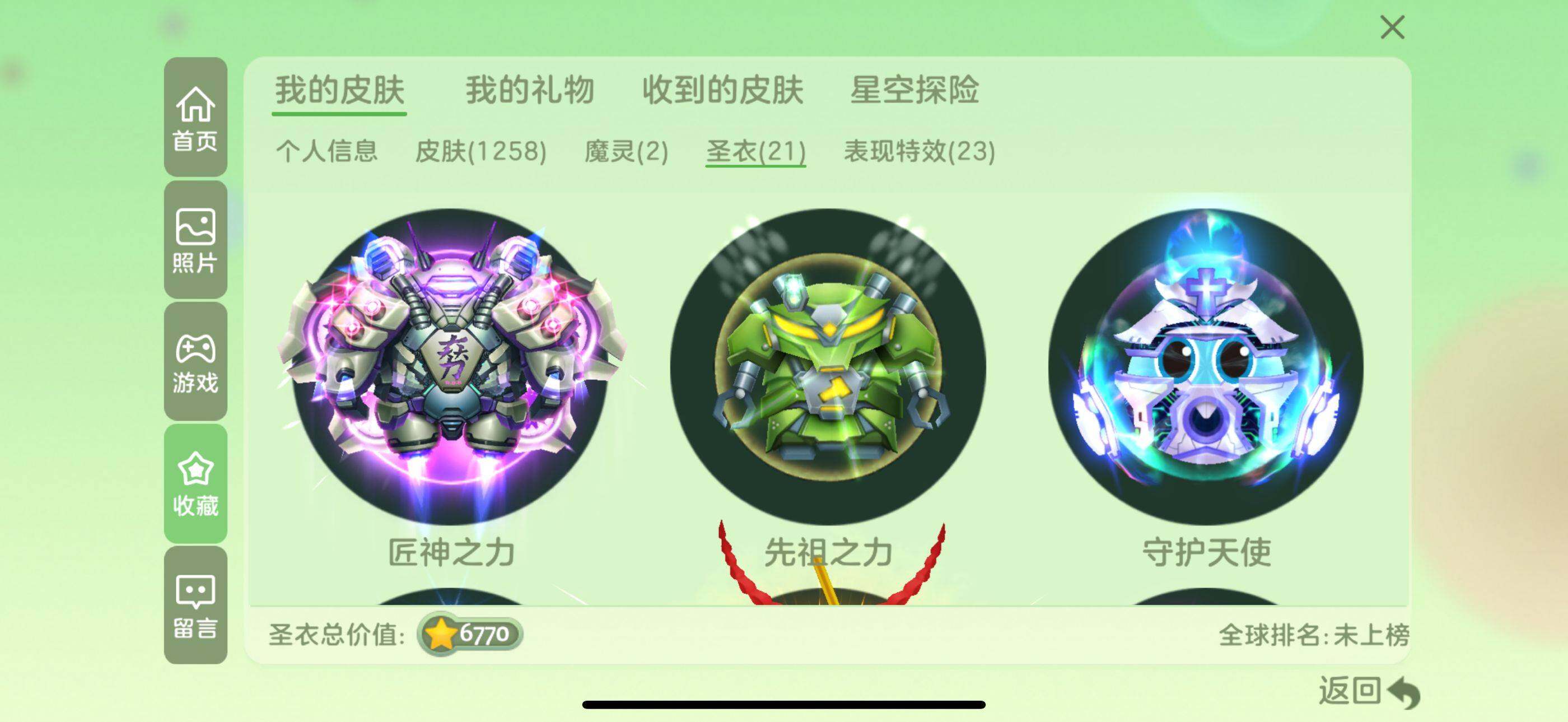This screenshot has height=722, width=1568.
Task: Close the panel with the X icon
Action: [x=1392, y=28]
